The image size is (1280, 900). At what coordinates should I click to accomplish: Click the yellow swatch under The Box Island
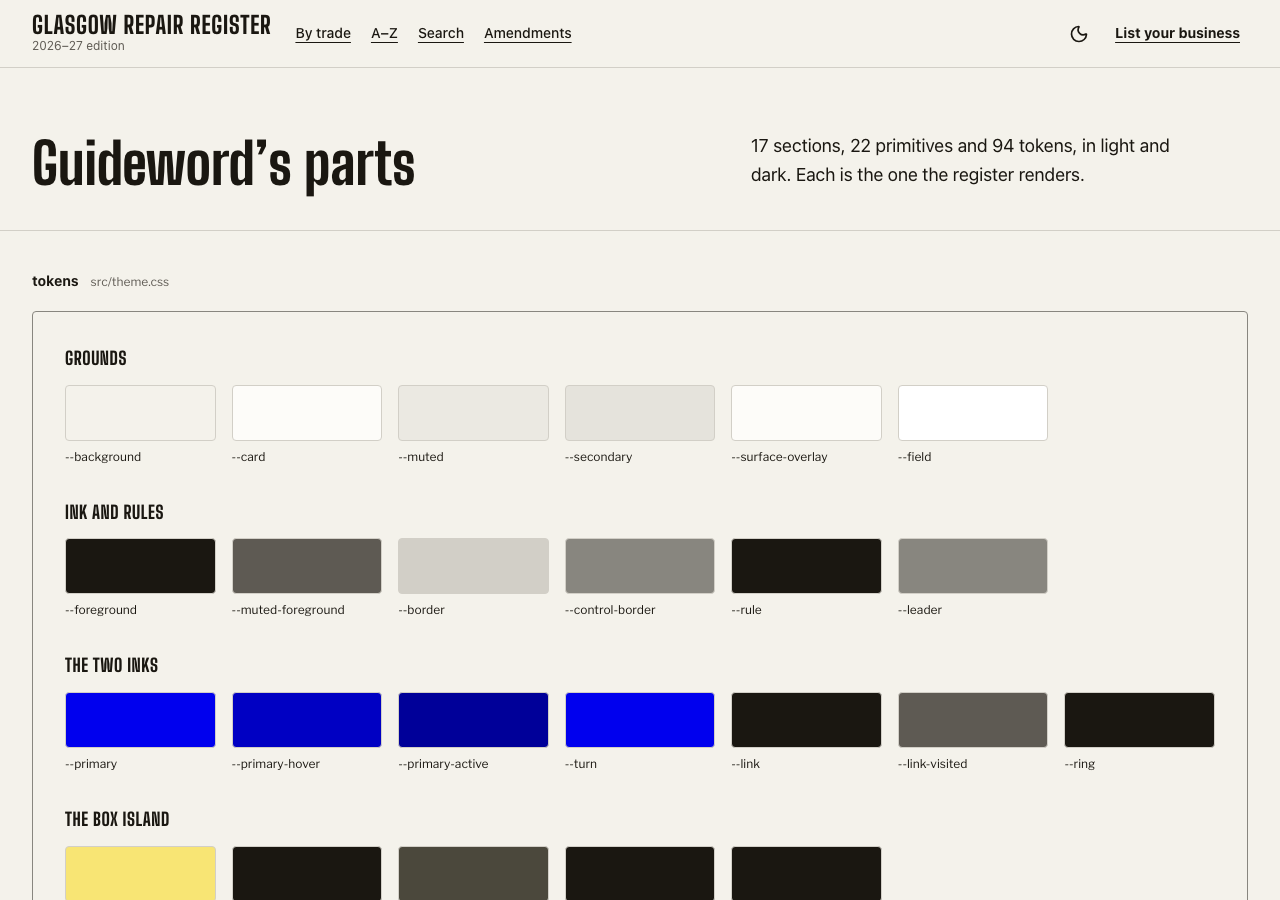click(x=140, y=873)
